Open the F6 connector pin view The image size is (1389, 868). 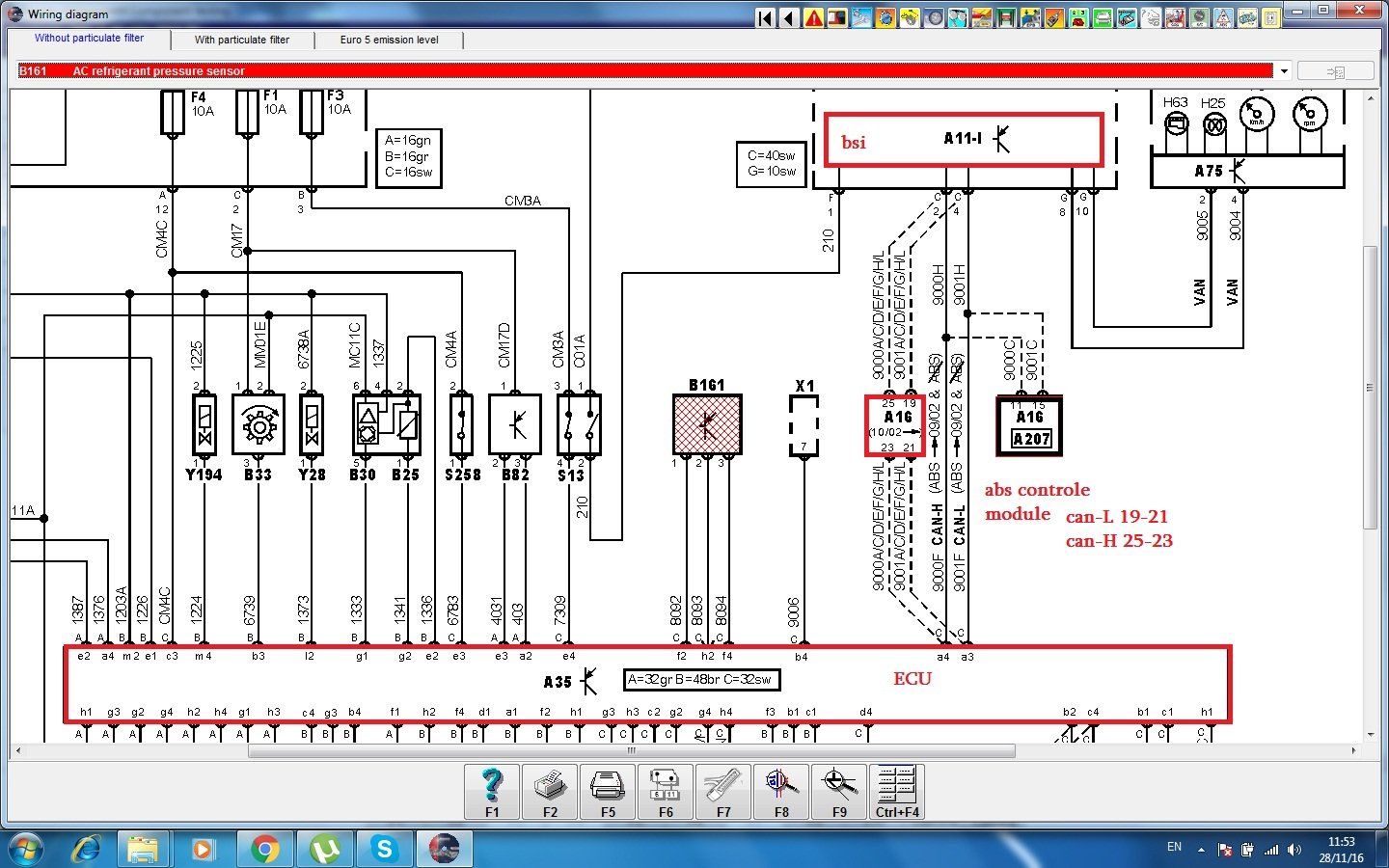pyautogui.click(x=666, y=792)
